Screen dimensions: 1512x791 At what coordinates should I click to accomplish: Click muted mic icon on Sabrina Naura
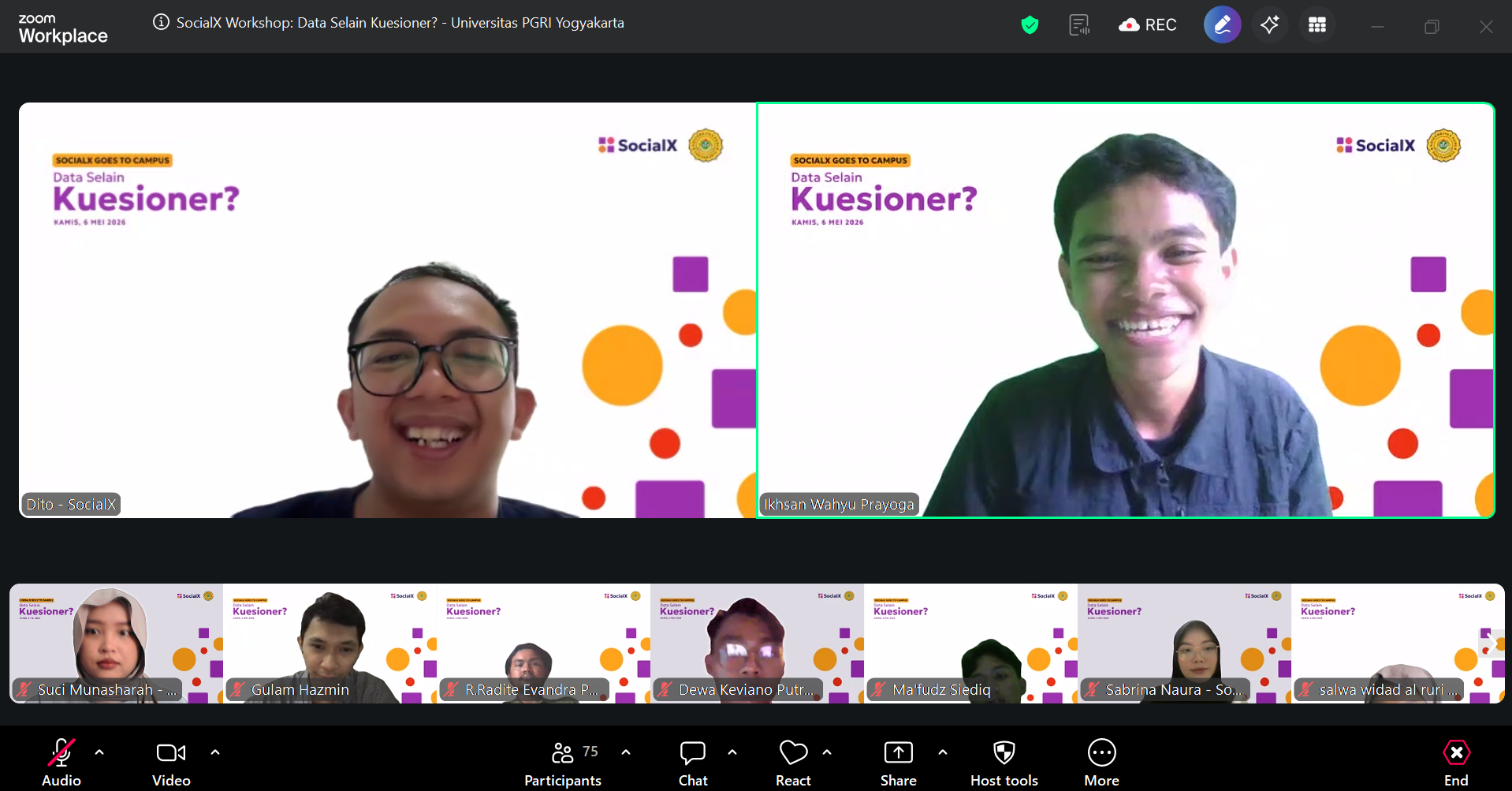(1093, 689)
